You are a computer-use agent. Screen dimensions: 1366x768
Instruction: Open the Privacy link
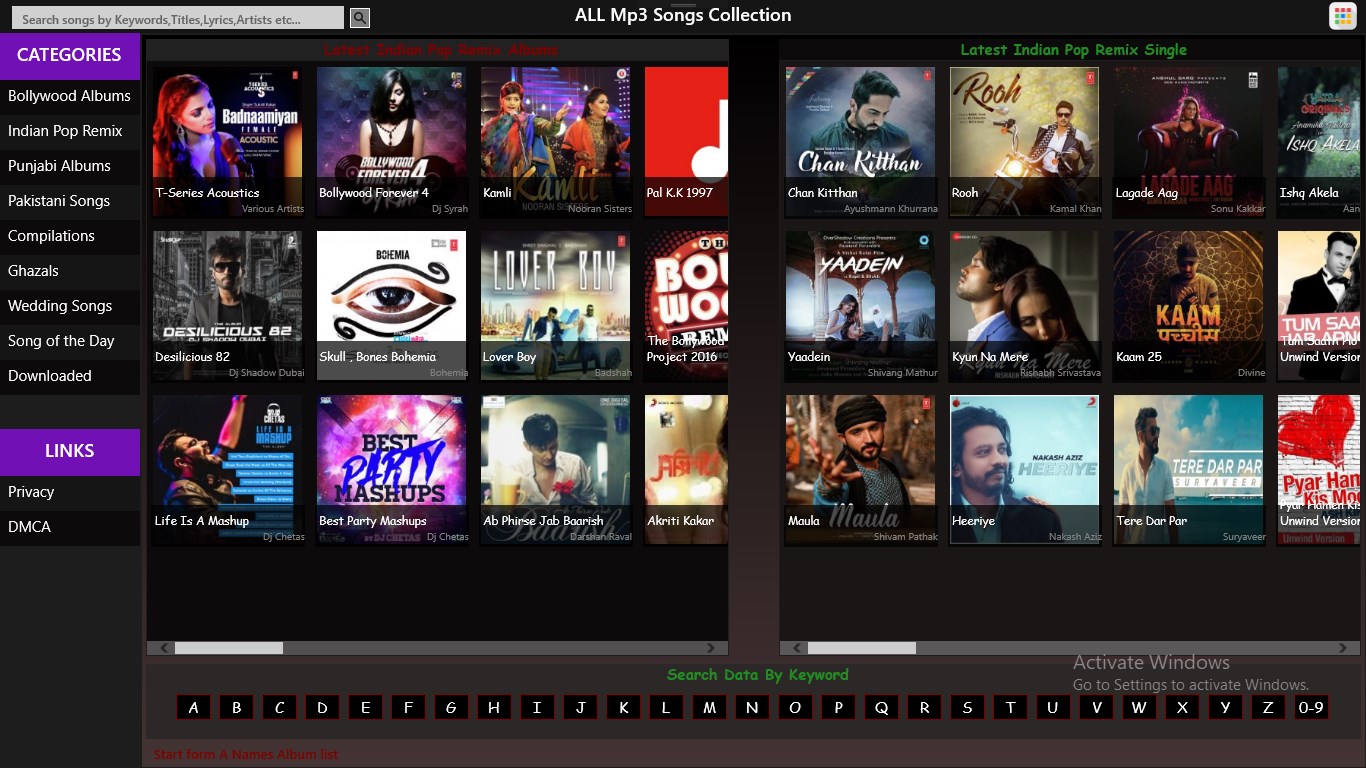coord(70,492)
